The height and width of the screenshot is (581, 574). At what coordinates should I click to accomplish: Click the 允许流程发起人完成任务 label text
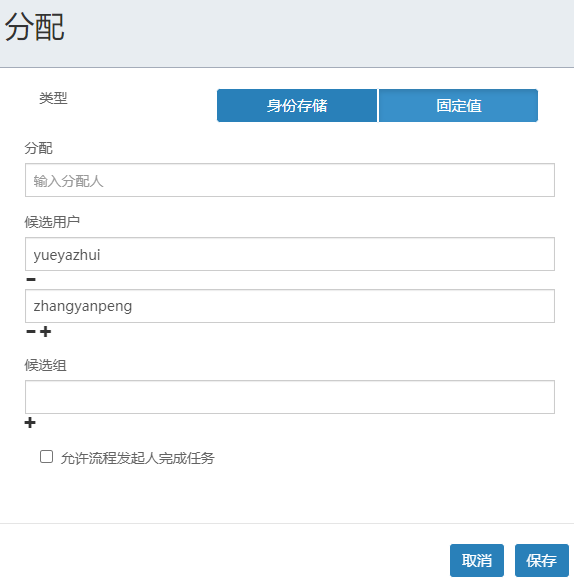pos(137,458)
